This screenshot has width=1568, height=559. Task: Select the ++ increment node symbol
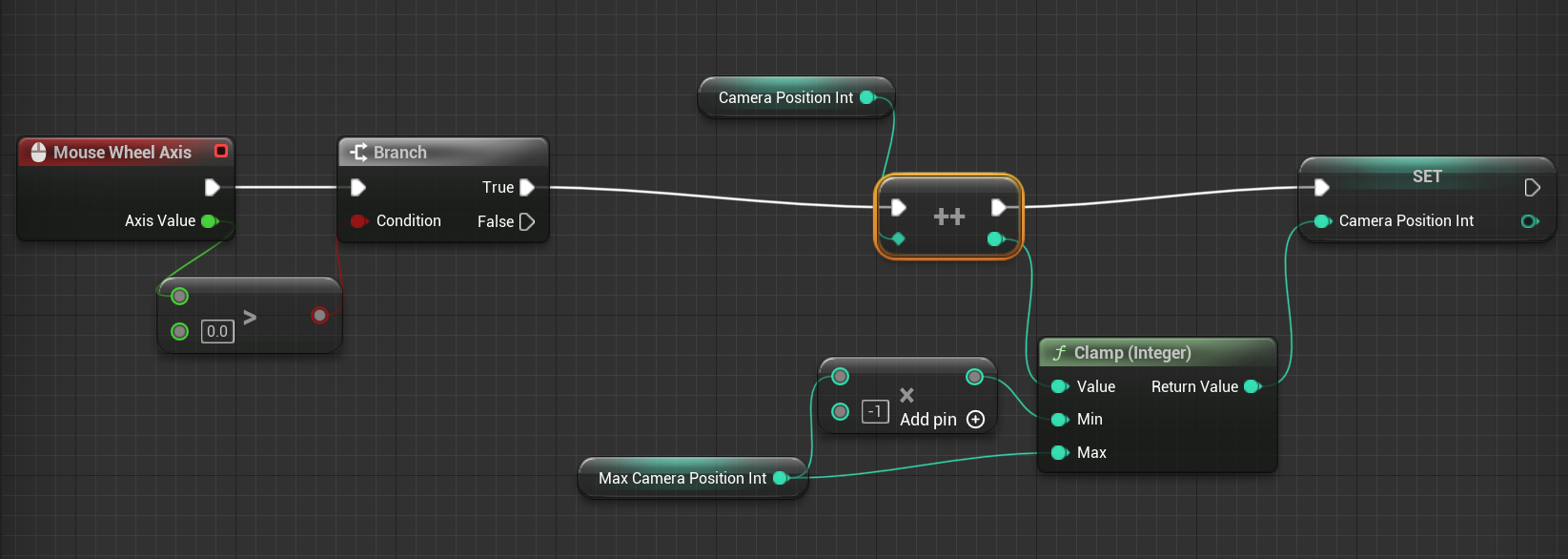(948, 217)
